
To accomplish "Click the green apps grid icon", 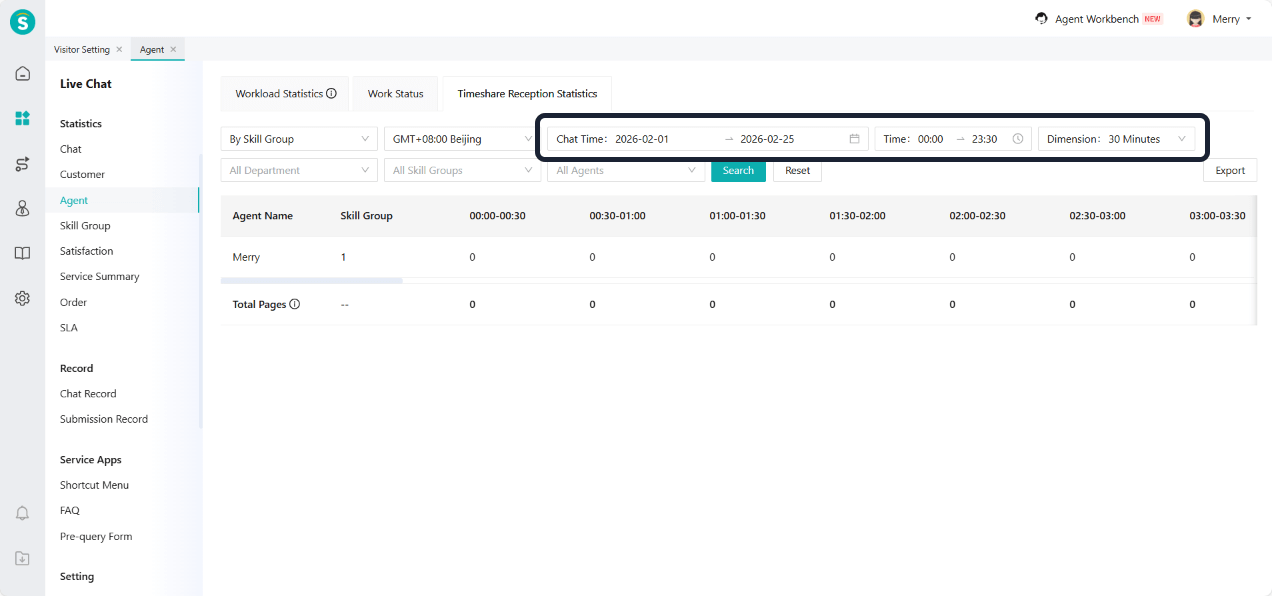I will (x=22, y=119).
